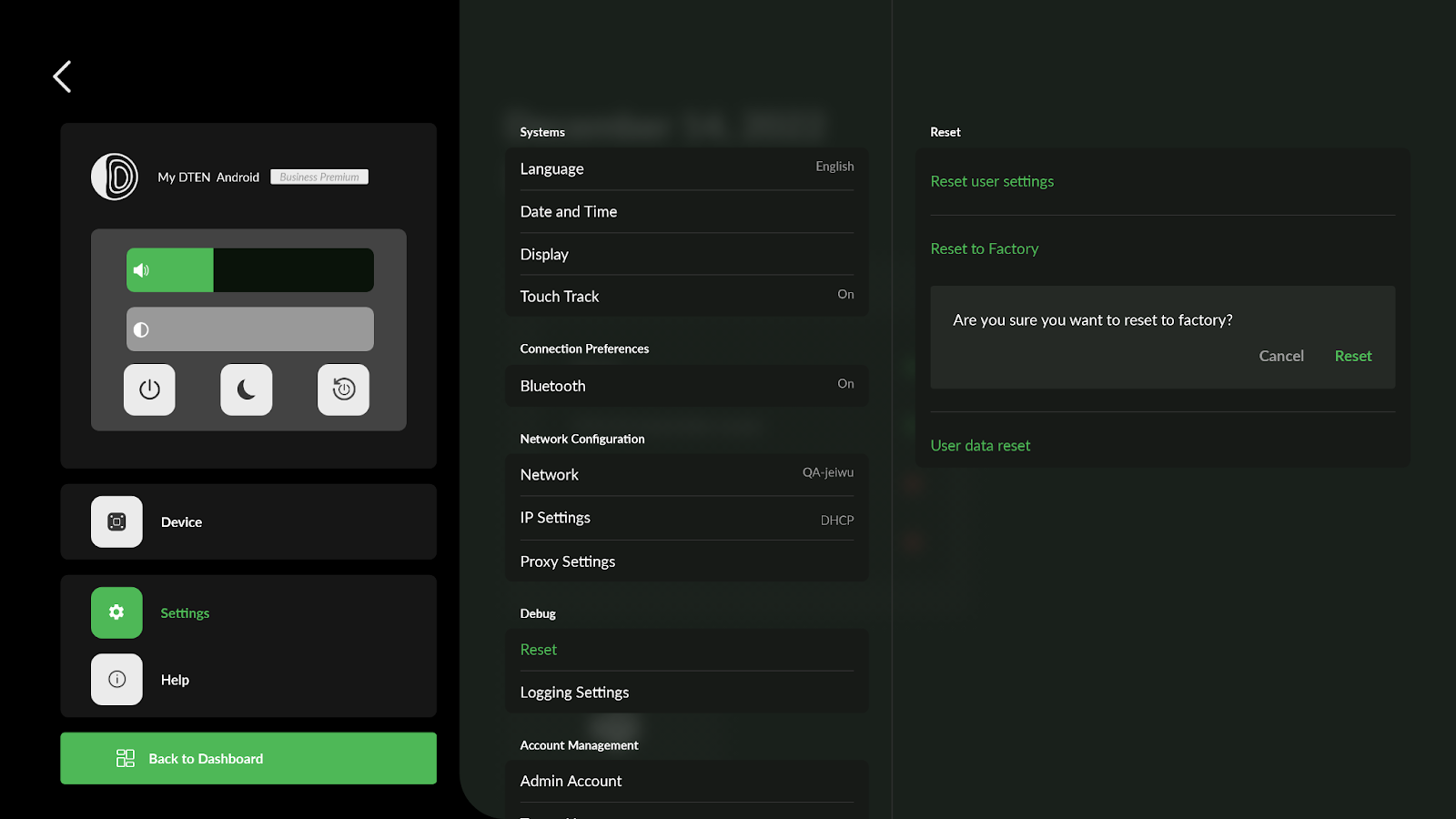This screenshot has height=819, width=1456.
Task: Open the Help info icon
Action: click(116, 679)
